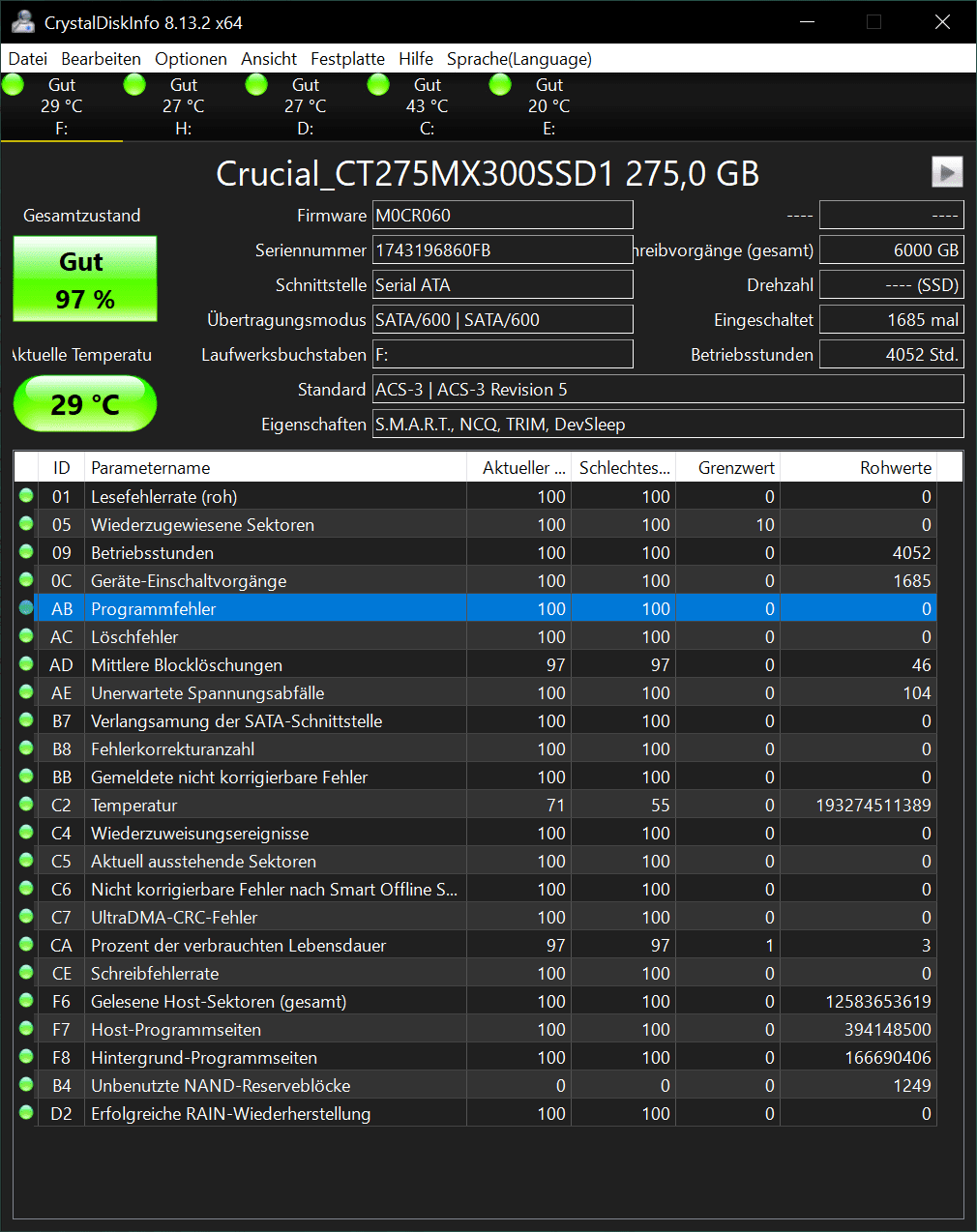Click status dot for Mittlere Blocklöschungen

(x=26, y=664)
